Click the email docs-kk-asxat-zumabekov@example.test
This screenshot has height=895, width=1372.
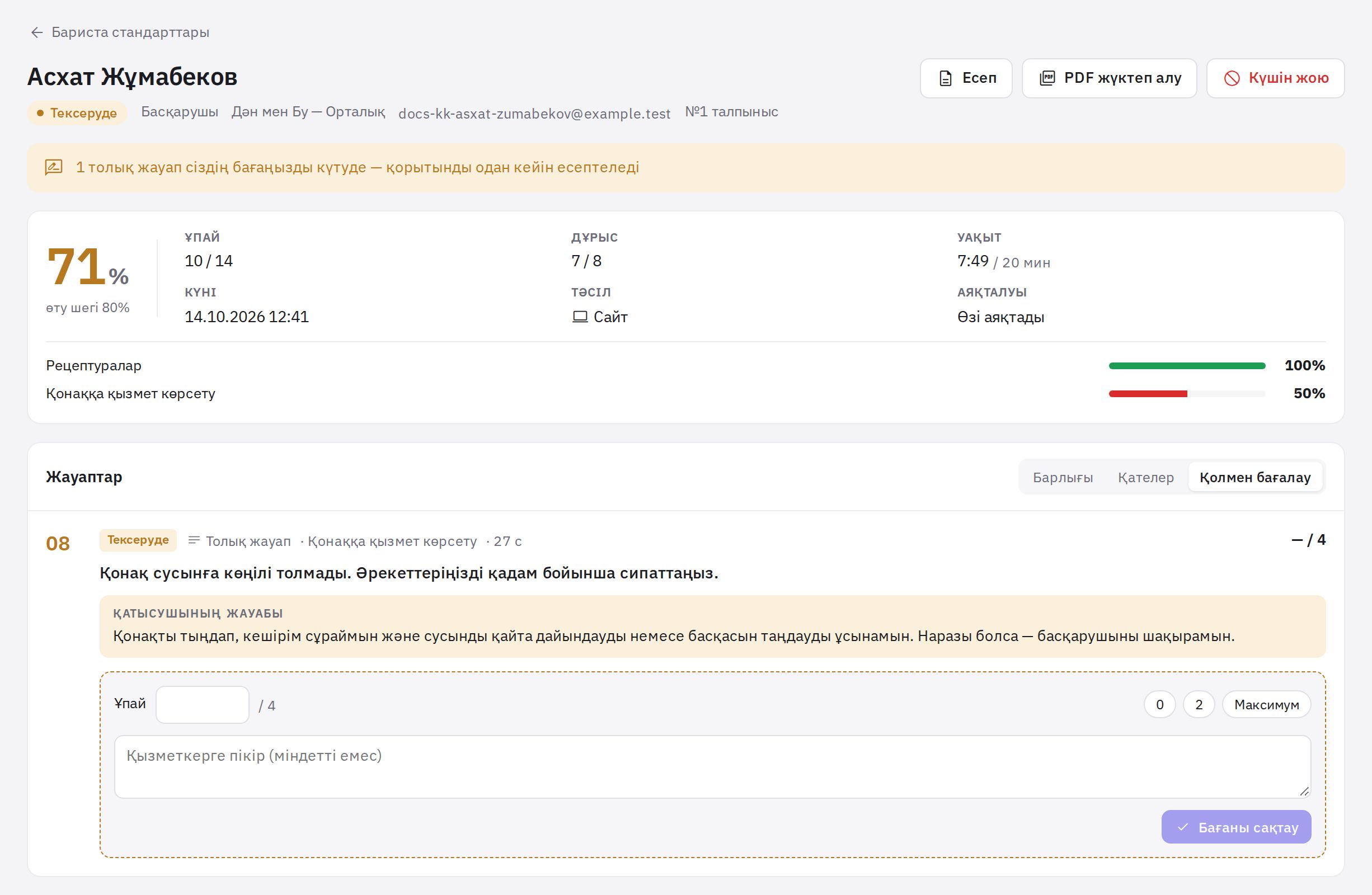pos(534,114)
